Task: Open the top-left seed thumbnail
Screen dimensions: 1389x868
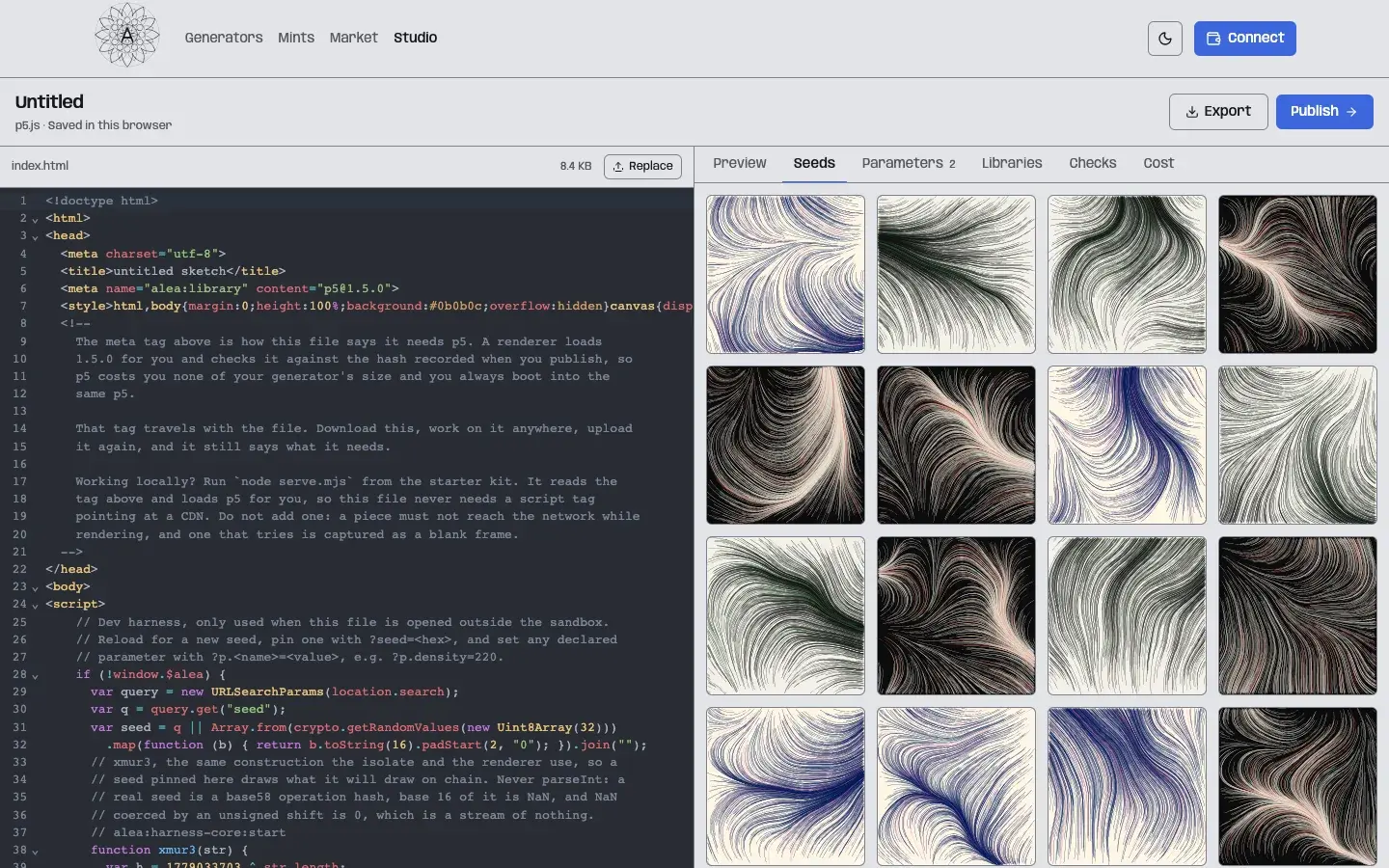Action: click(785, 275)
